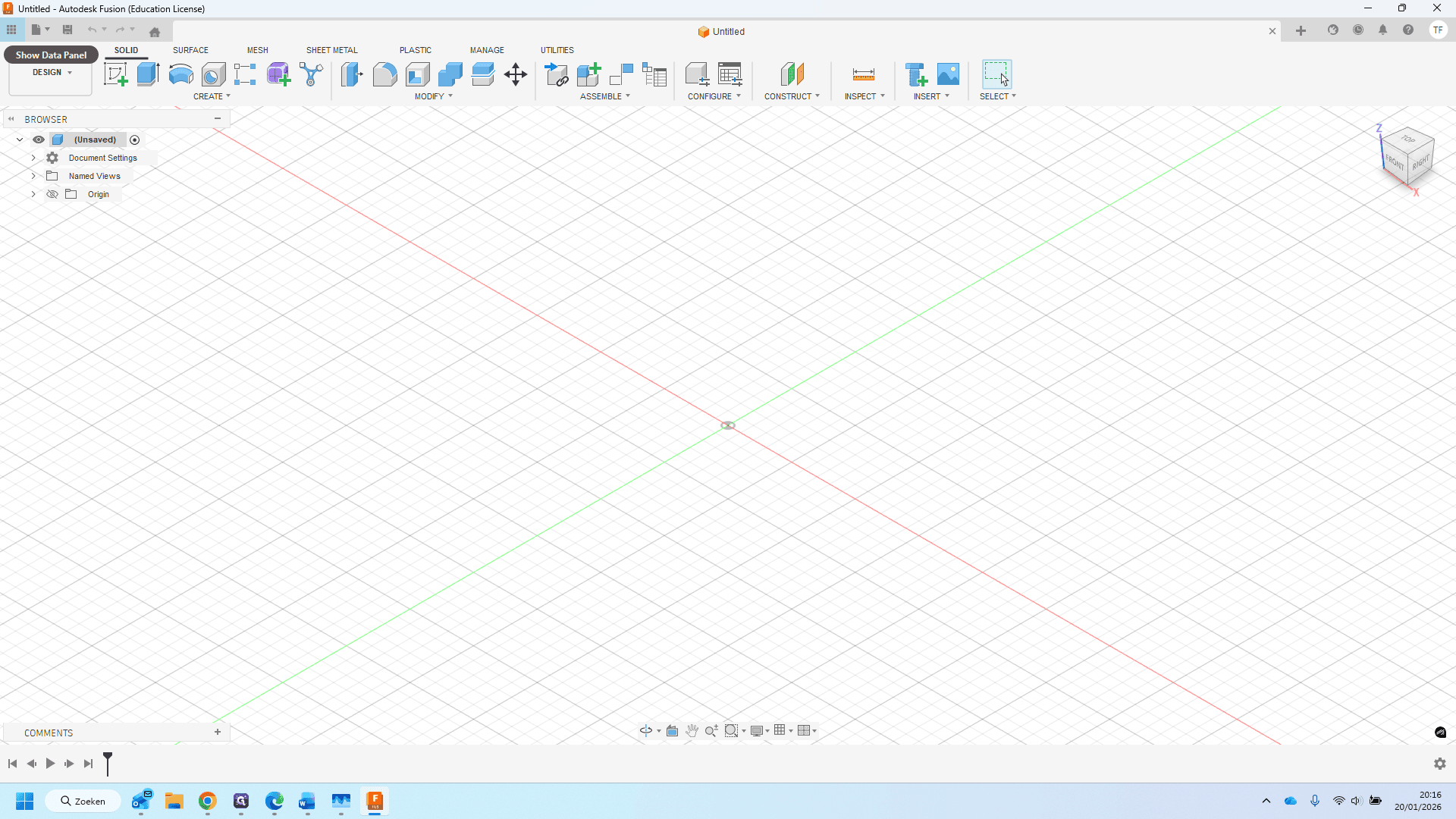
Task: Click the New Component icon
Action: (588, 74)
